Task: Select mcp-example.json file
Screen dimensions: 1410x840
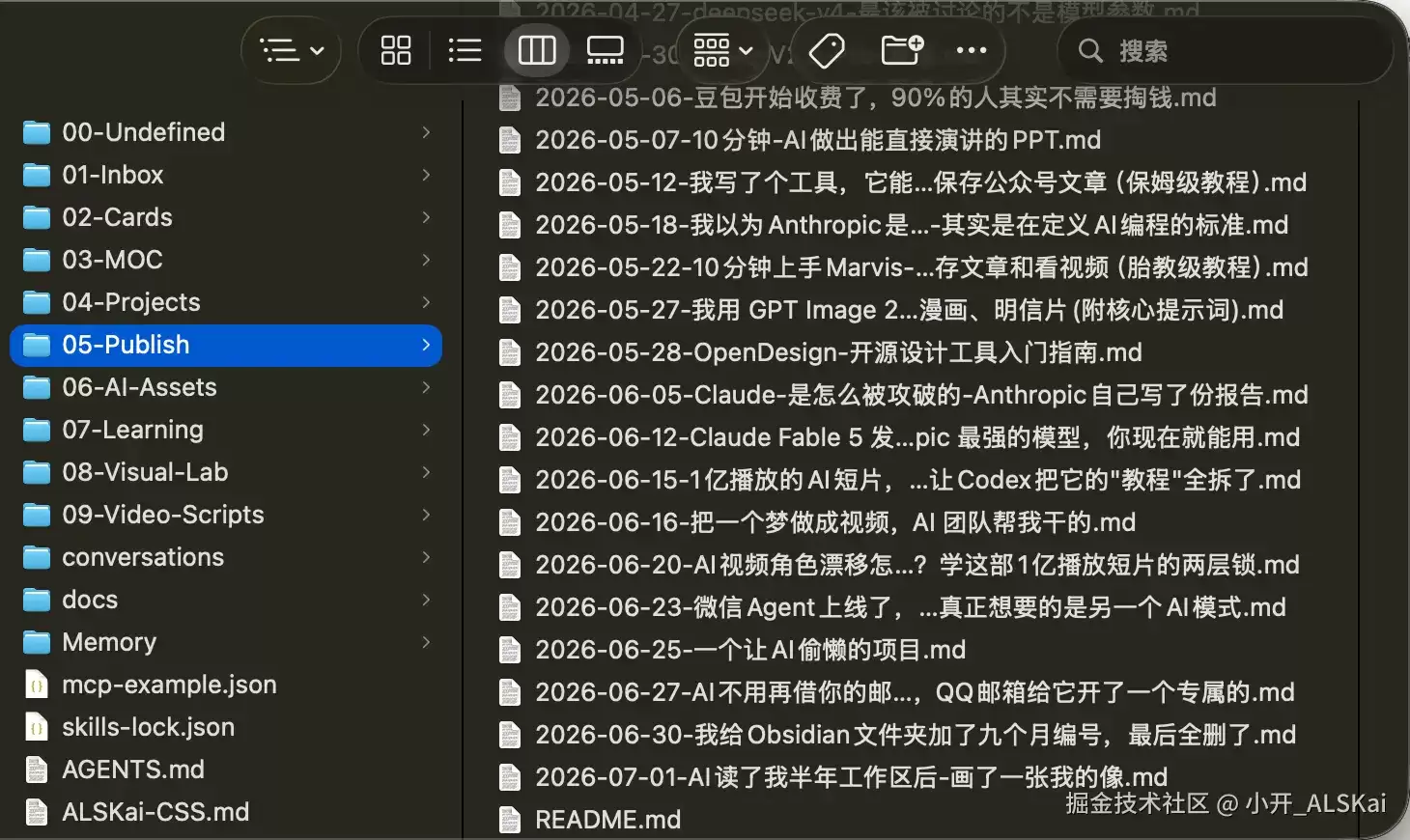Action: [x=226, y=685]
